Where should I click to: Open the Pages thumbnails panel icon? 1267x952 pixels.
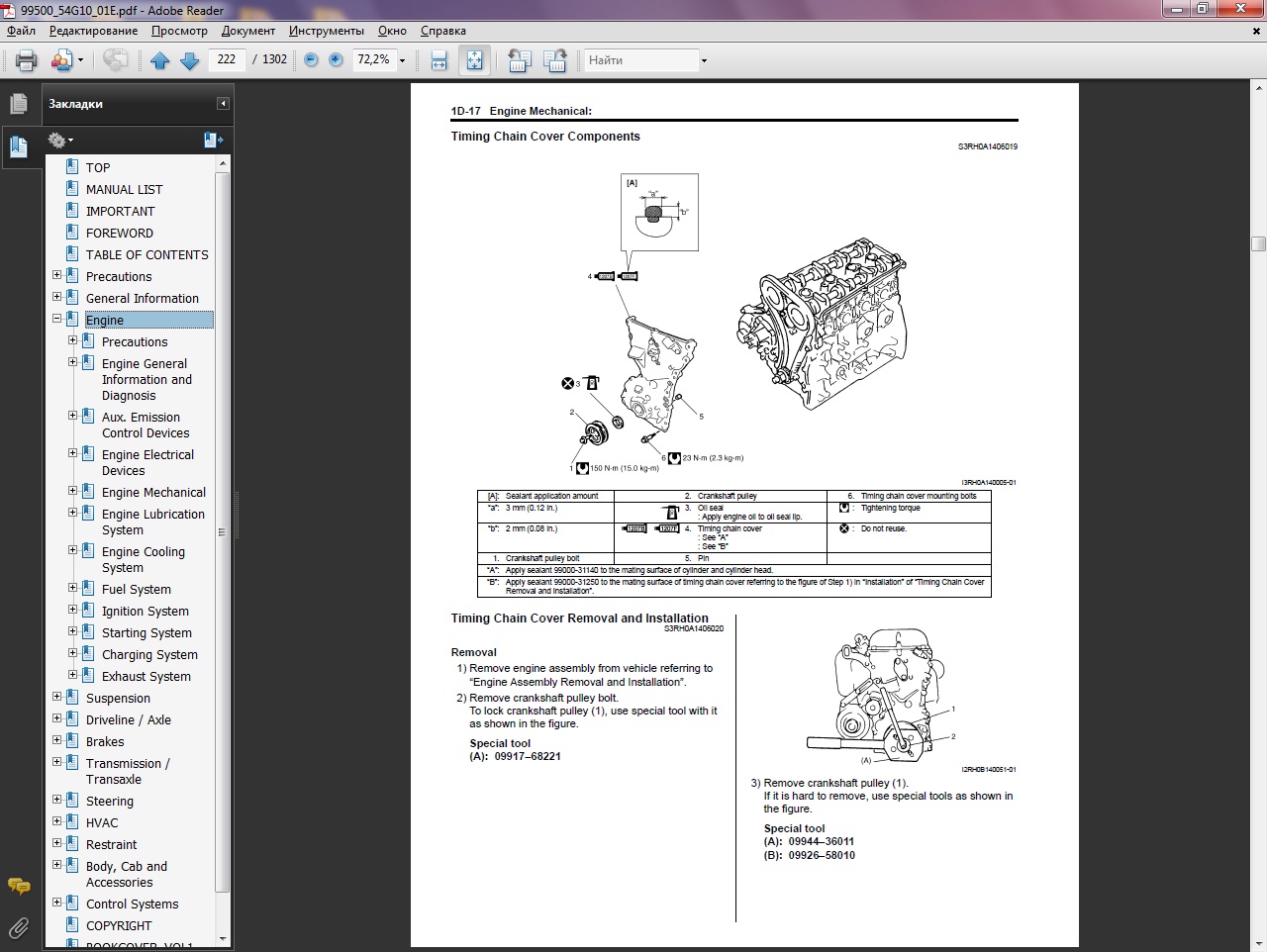coord(18,104)
